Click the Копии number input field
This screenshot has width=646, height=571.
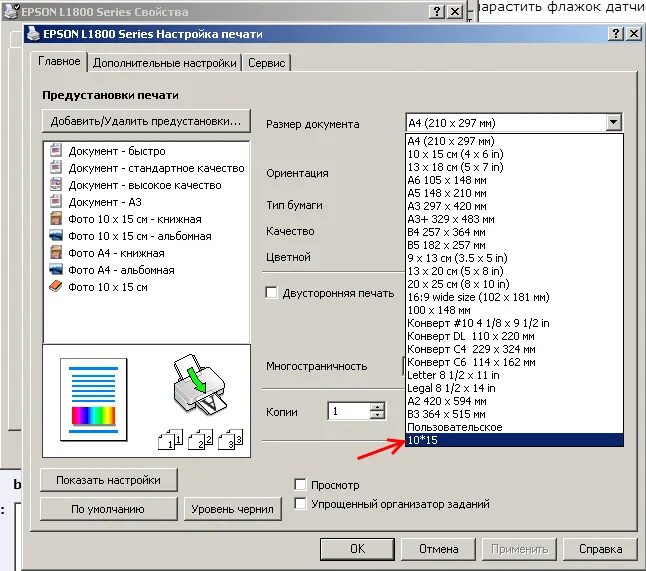coord(349,411)
